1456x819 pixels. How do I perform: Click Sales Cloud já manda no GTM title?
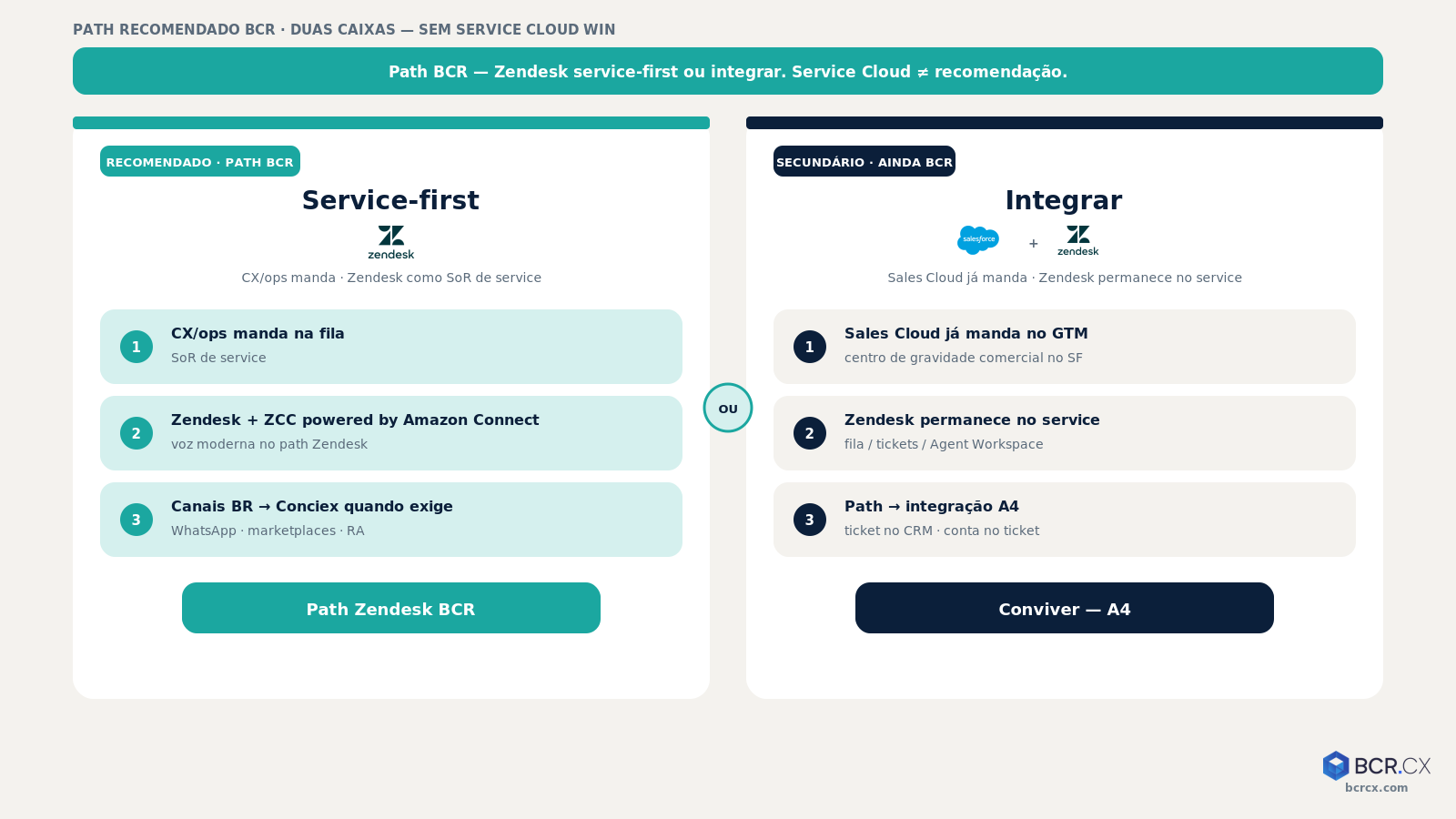966,334
